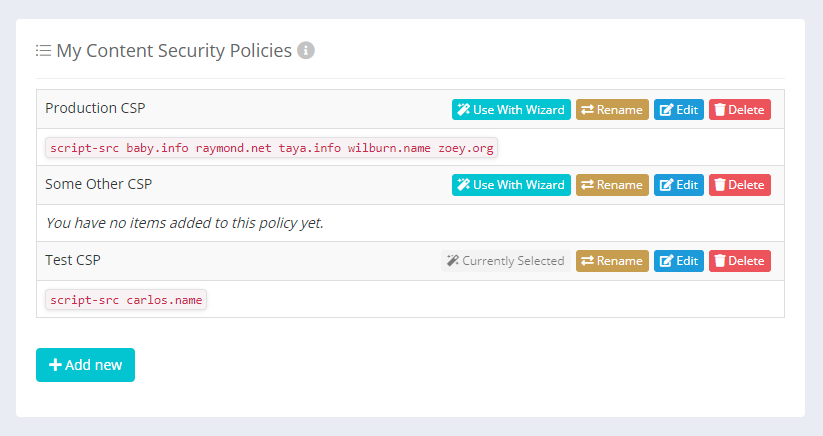Click the Currently Selected button for Test CSP
This screenshot has height=436, width=823.
pos(506,261)
